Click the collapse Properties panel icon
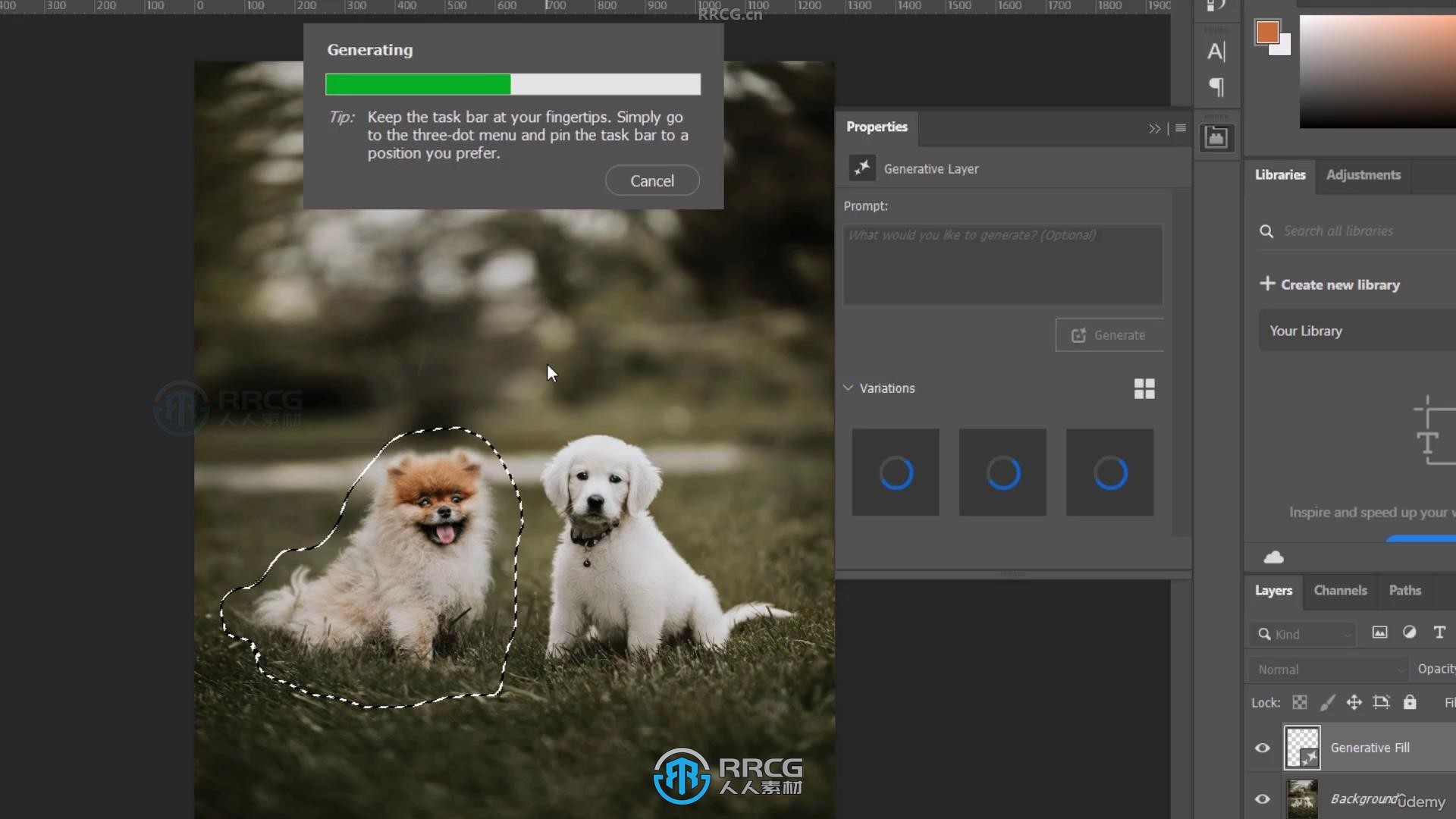This screenshot has height=819, width=1456. coord(1154,127)
